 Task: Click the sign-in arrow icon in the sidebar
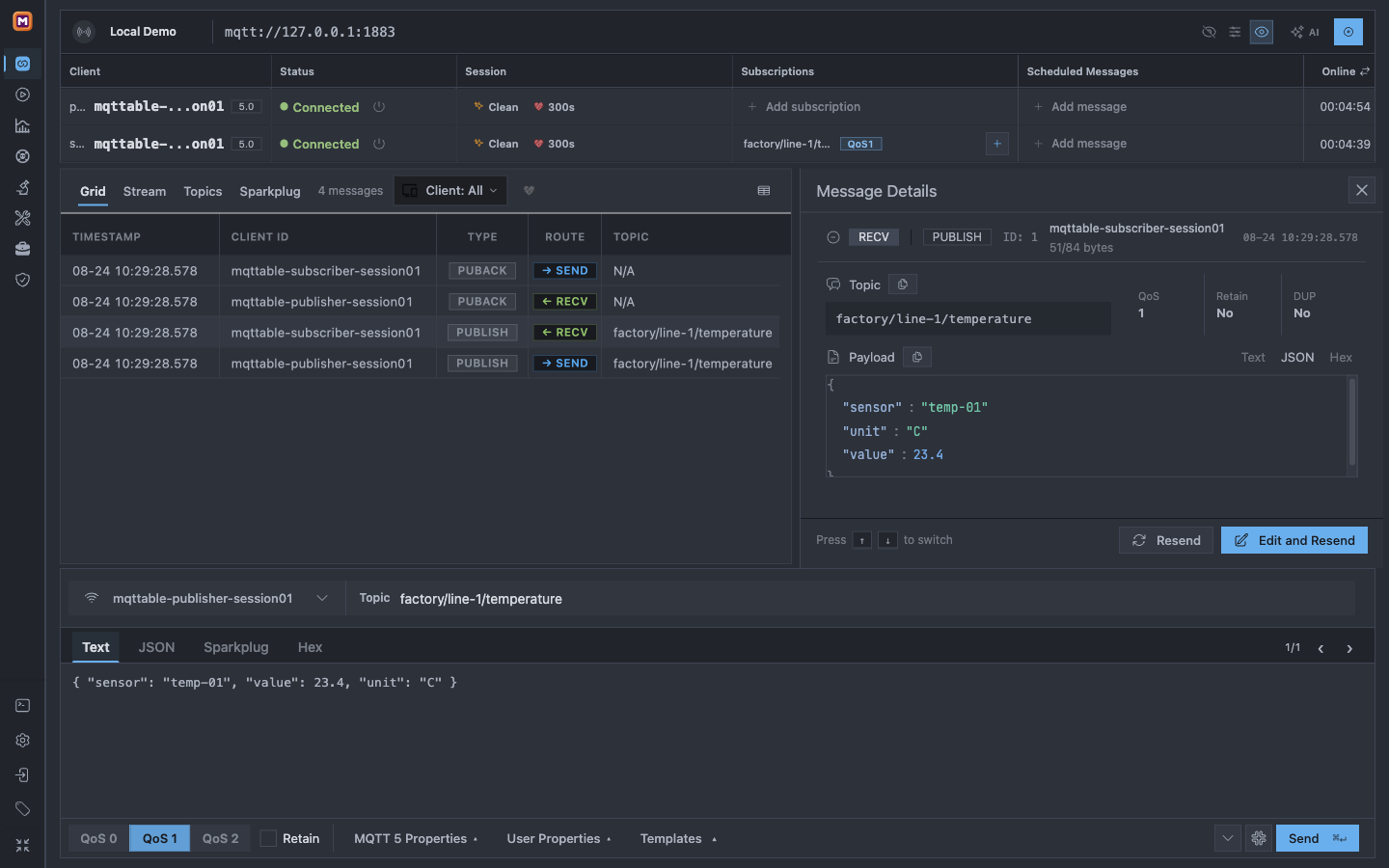(22, 775)
